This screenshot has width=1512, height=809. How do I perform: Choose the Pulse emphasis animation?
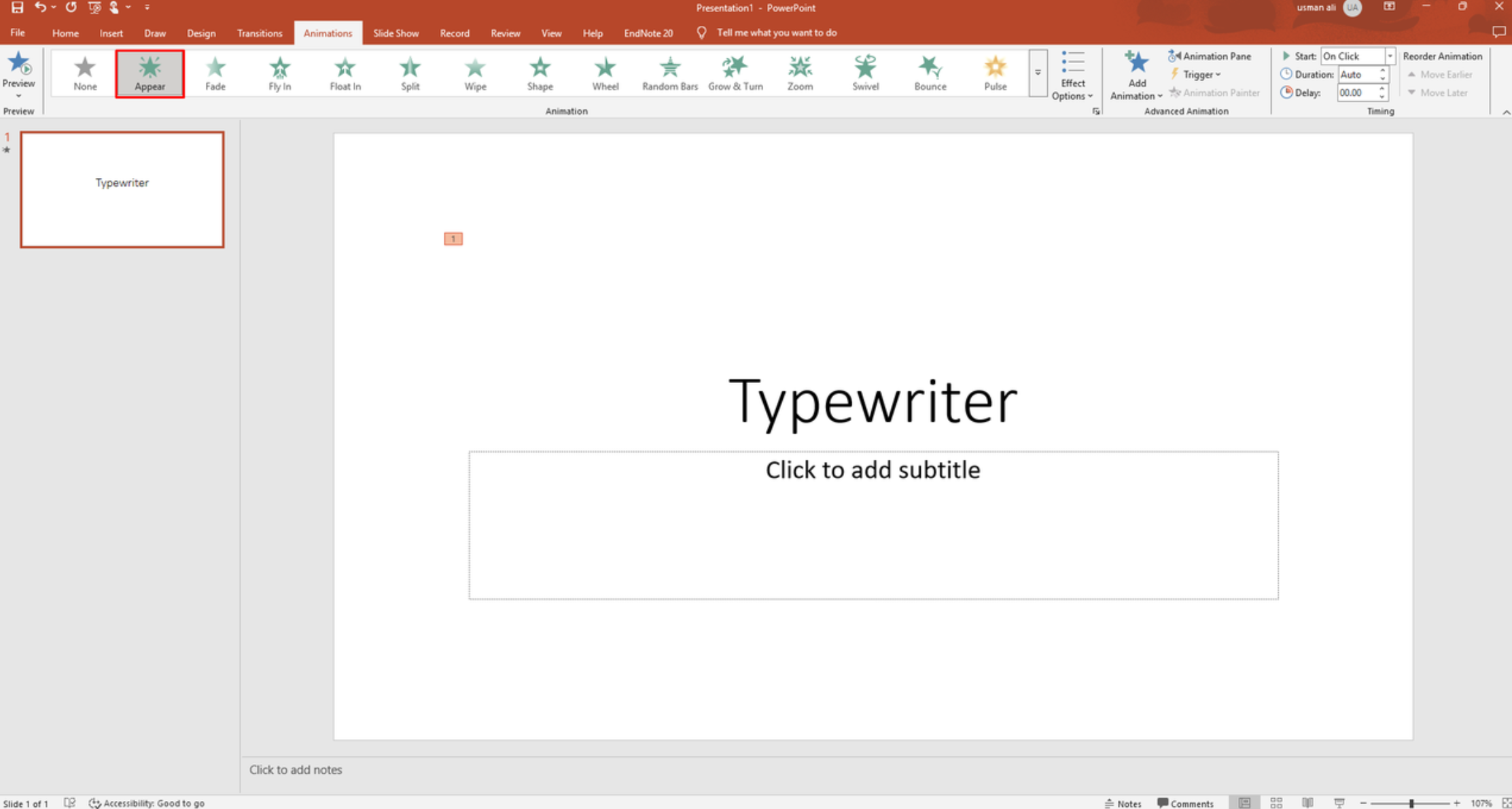(x=994, y=73)
